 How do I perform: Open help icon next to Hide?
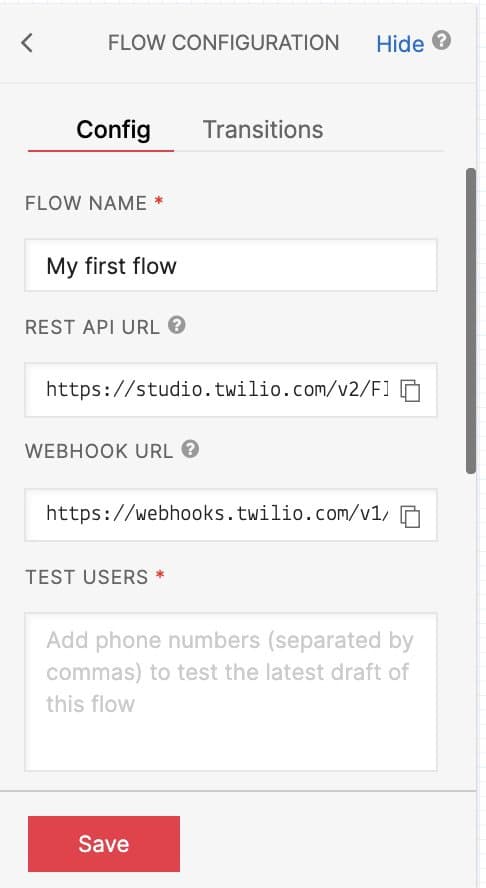(442, 40)
